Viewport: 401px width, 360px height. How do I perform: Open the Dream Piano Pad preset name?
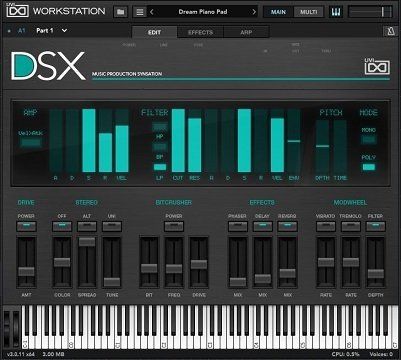click(x=203, y=12)
